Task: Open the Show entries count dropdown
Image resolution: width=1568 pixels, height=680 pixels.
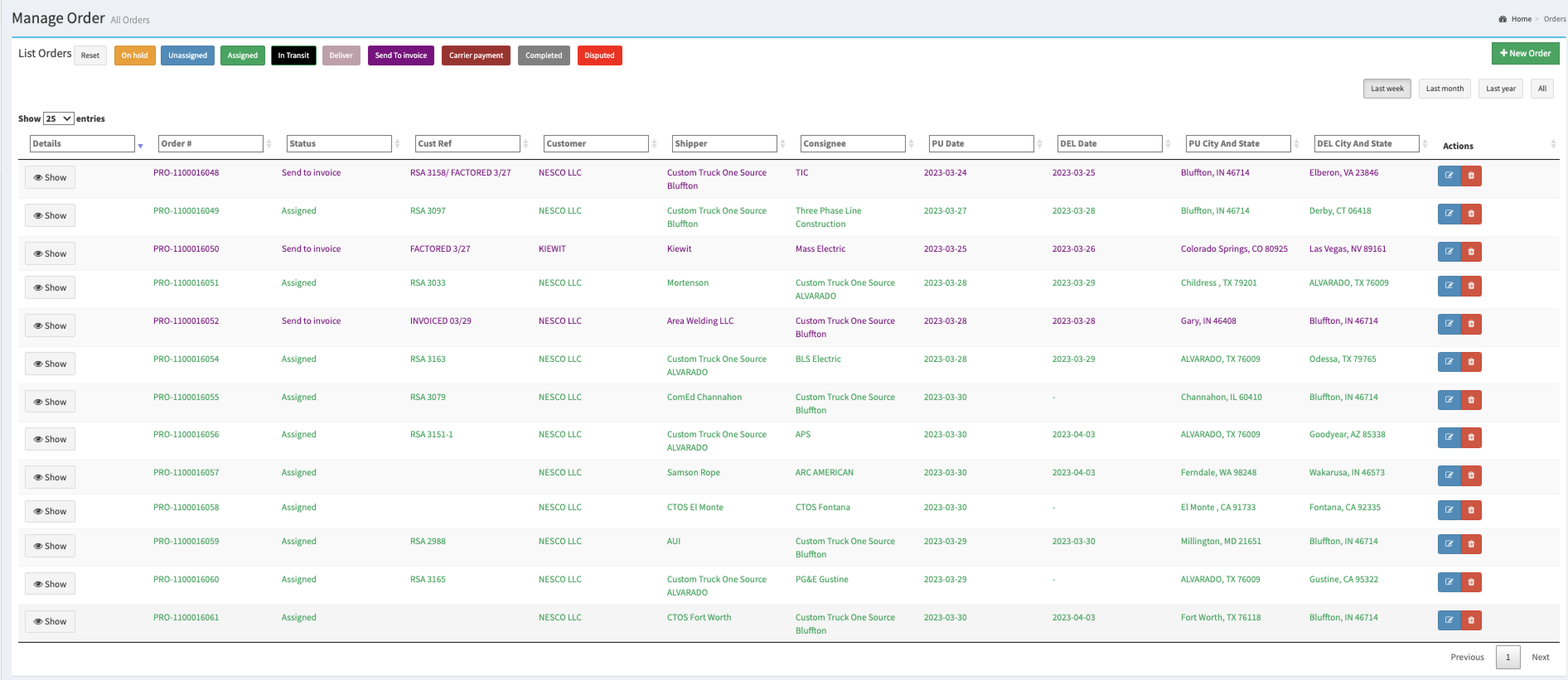Action: click(x=58, y=118)
